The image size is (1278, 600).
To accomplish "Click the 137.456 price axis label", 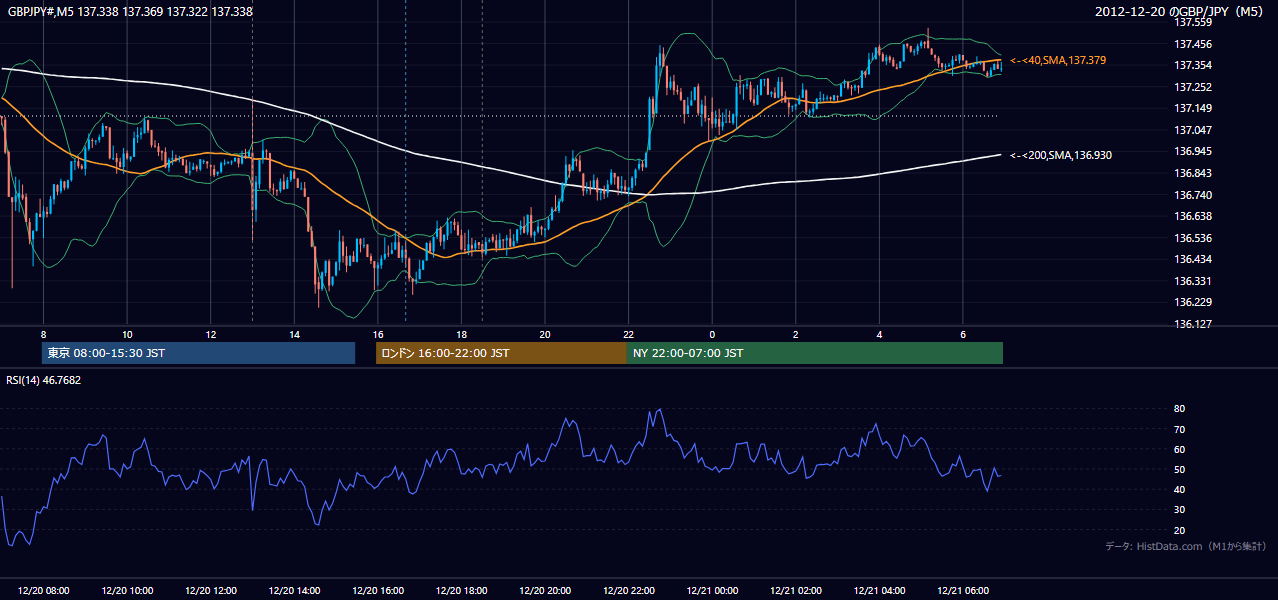I will click(1193, 44).
